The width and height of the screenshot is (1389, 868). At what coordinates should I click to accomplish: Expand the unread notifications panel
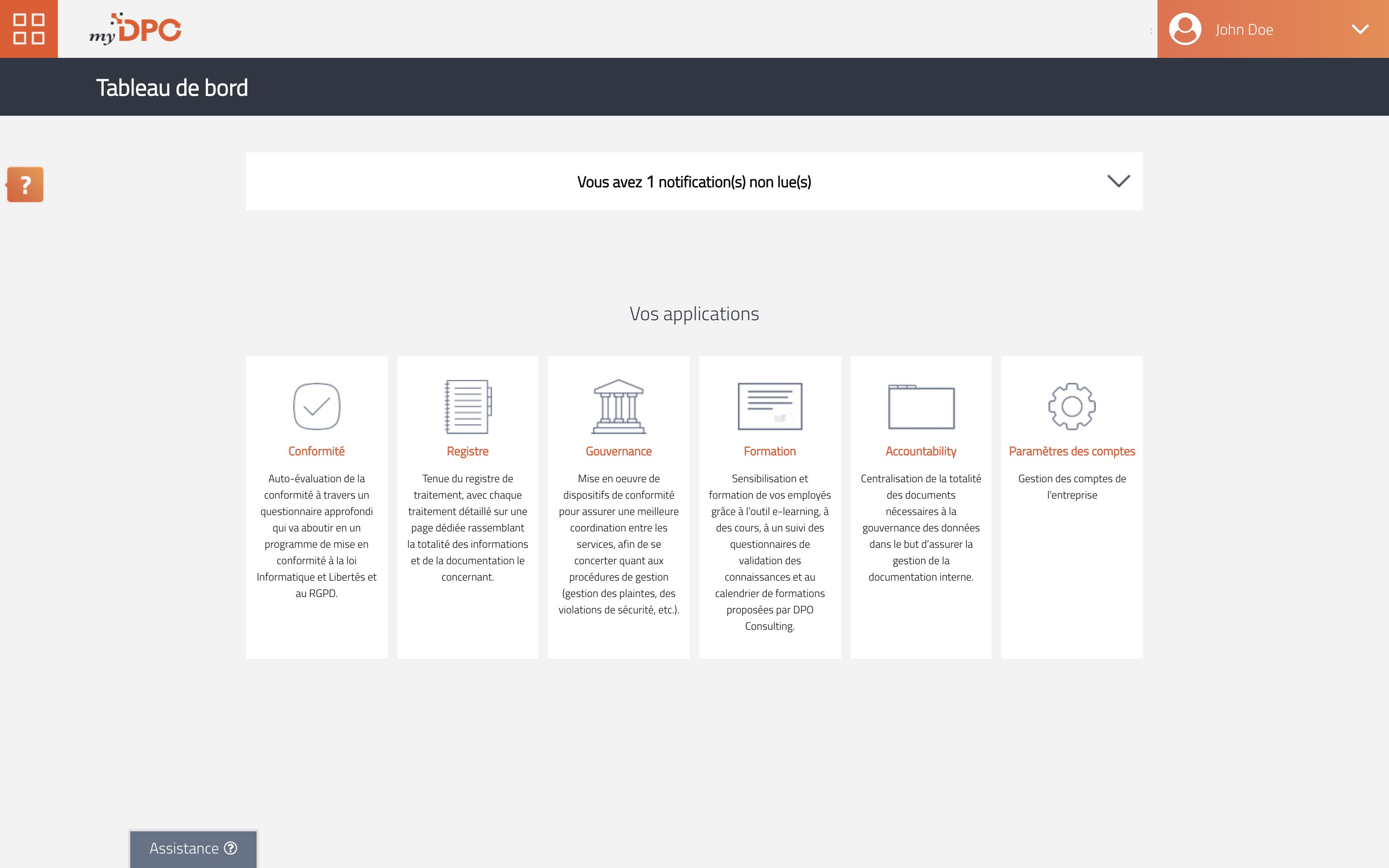pos(1119,181)
